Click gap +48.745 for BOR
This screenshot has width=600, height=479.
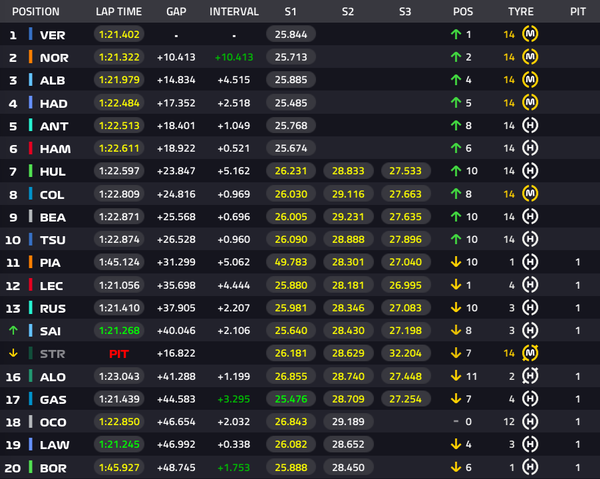point(176,468)
